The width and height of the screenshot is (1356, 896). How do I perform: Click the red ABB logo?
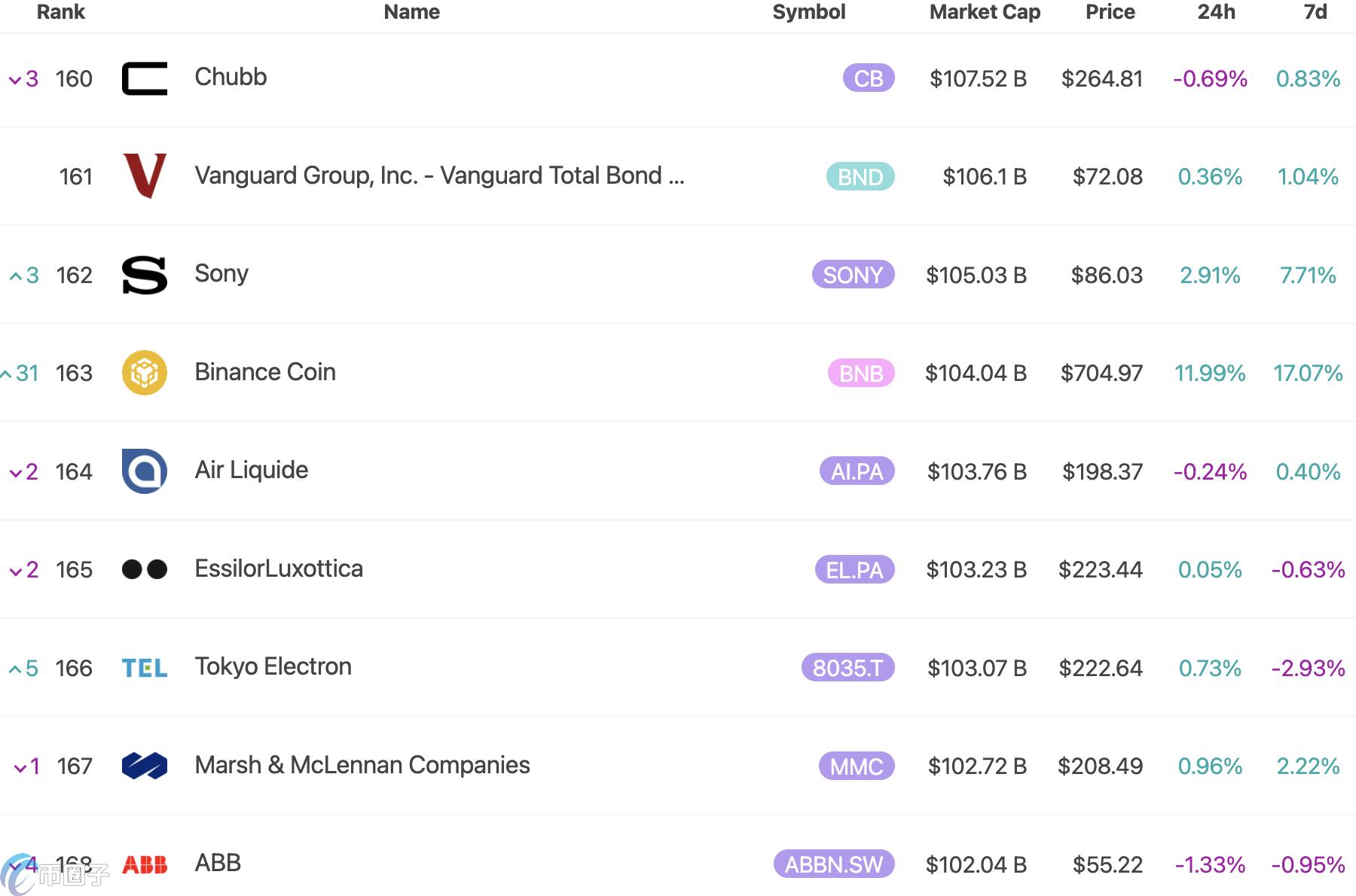coord(145,864)
